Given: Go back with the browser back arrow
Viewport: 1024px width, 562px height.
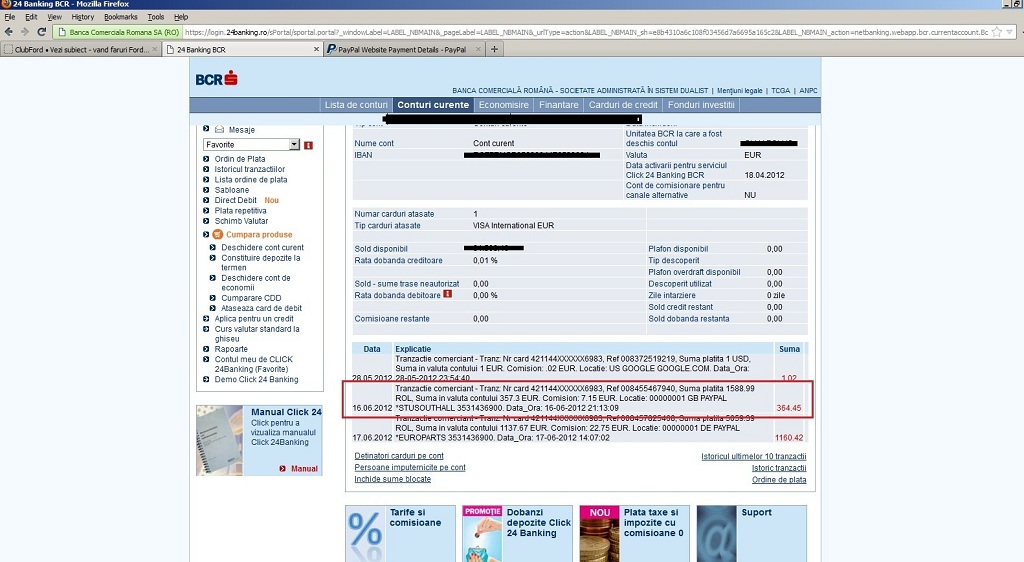Looking at the screenshot, I should pyautogui.click(x=10, y=32).
